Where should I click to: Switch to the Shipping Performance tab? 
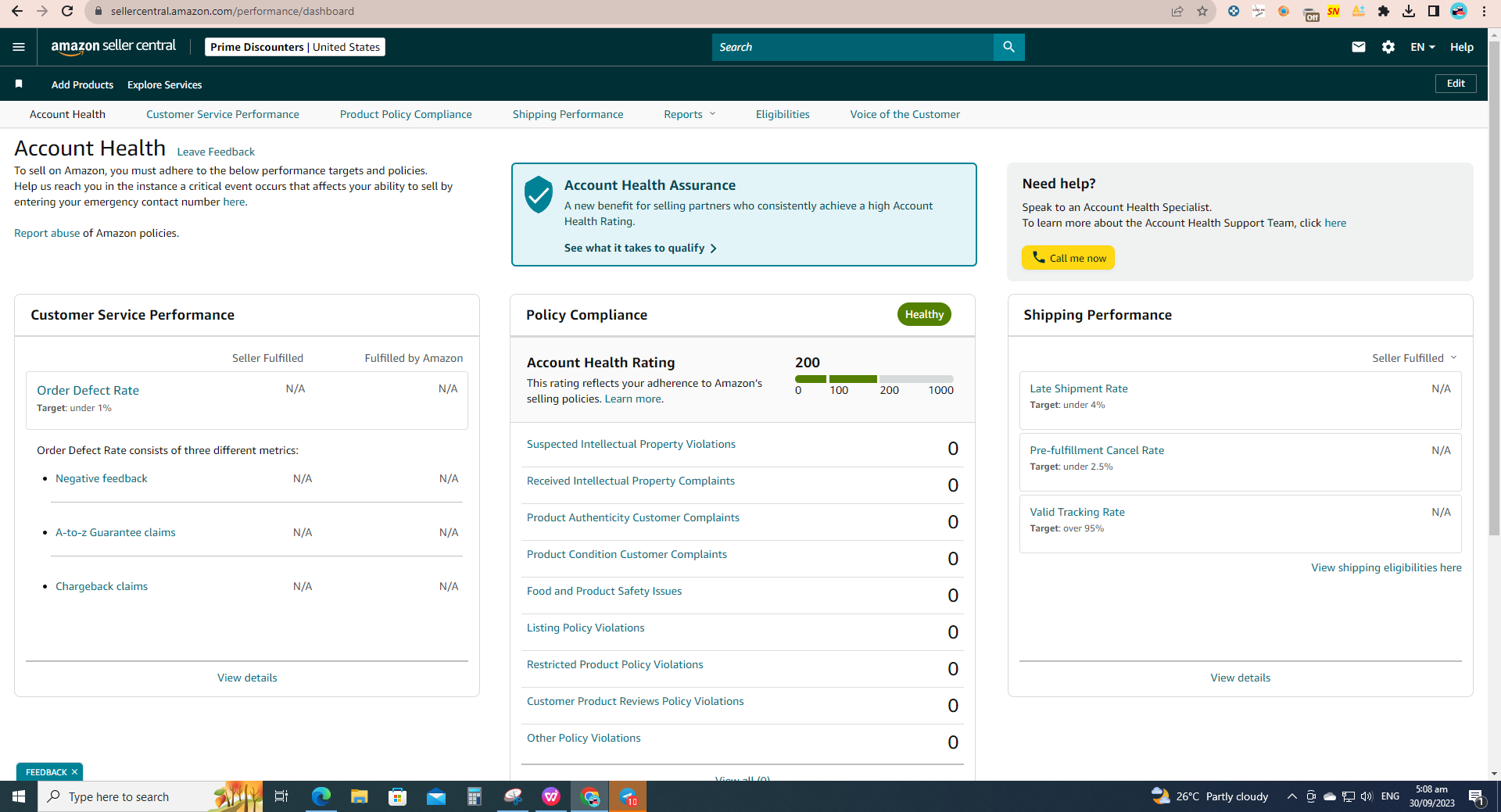(568, 114)
